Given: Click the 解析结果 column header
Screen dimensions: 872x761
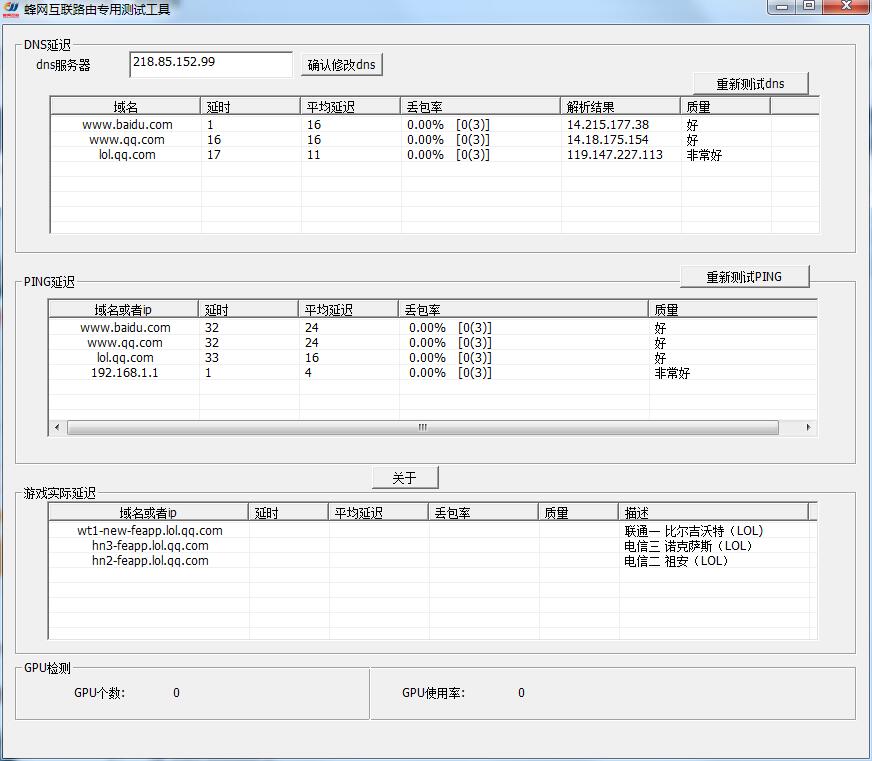Looking at the screenshot, I should (620, 107).
